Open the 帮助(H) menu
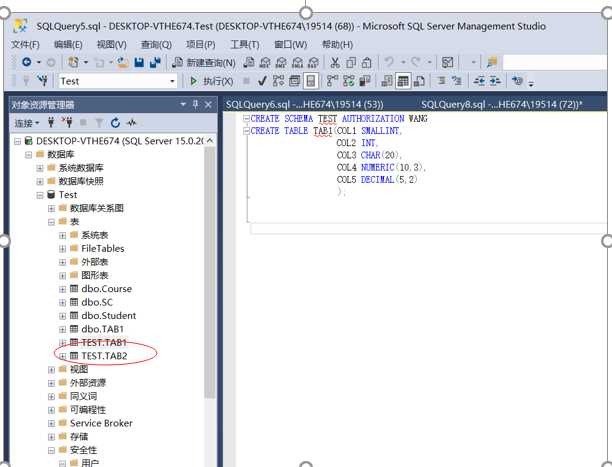 (x=337, y=45)
